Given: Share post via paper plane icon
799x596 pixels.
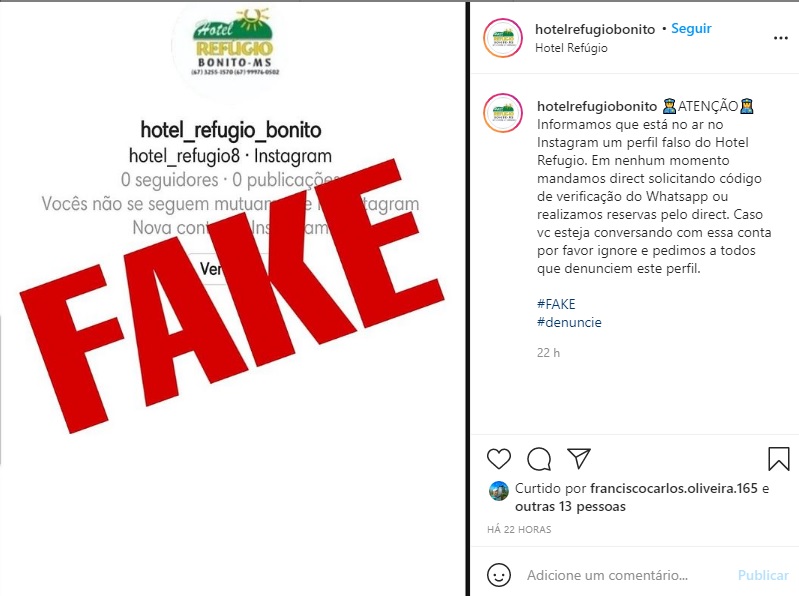Looking at the screenshot, I should [578, 458].
